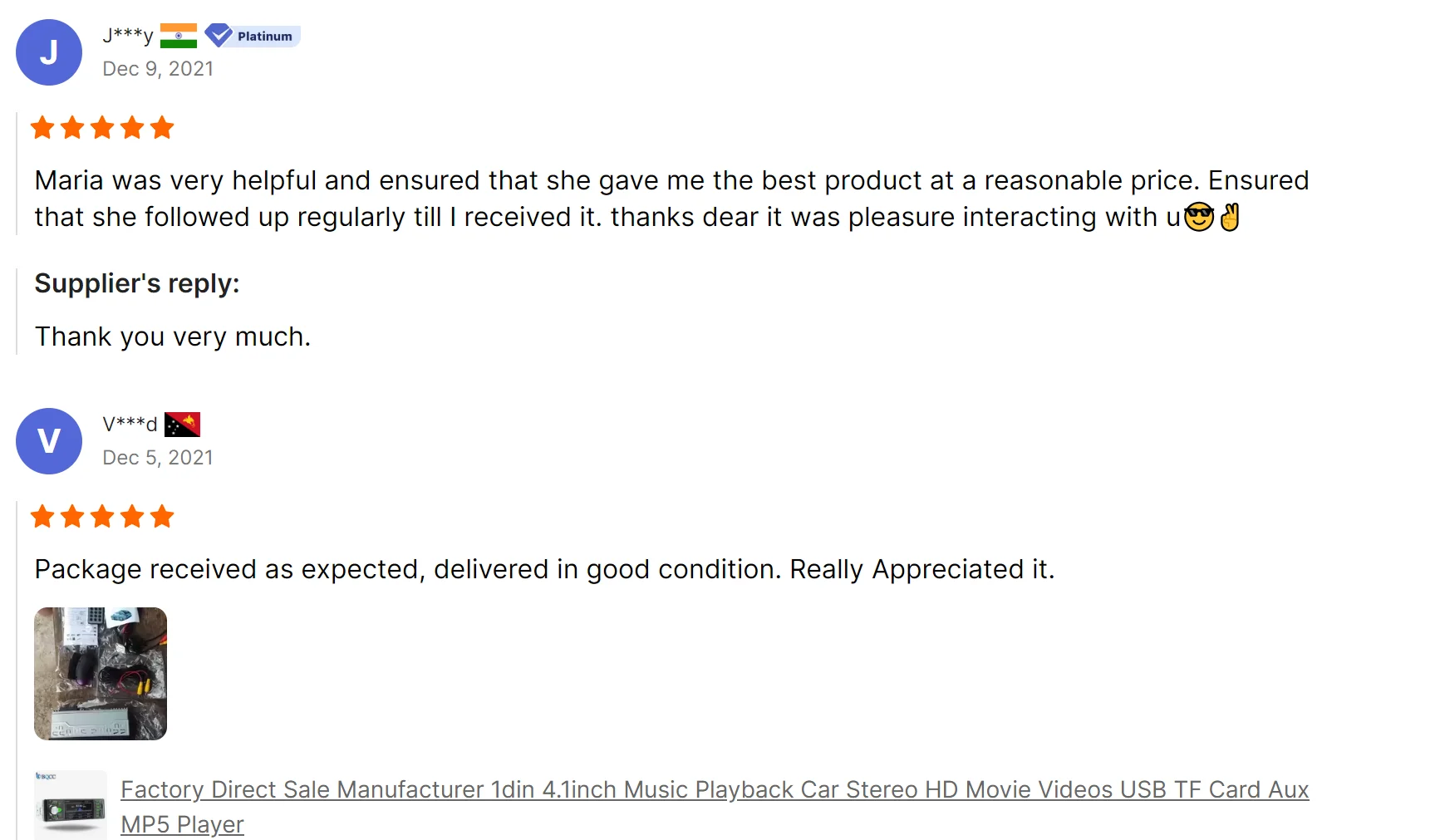Click the blue "V" reviewer avatar
The image size is (1430, 840).
click(x=49, y=441)
